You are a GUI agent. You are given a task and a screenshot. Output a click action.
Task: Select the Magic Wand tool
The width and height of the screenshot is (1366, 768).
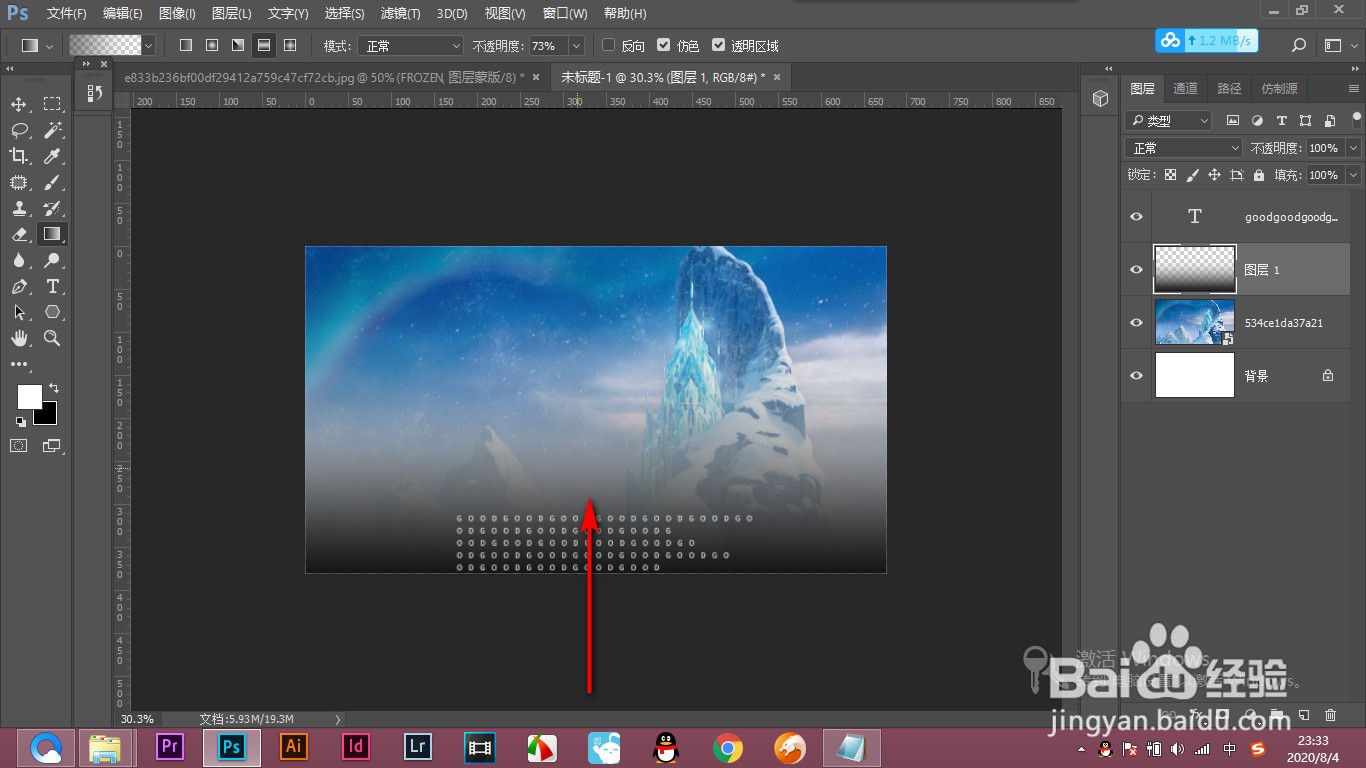pyautogui.click(x=52, y=130)
